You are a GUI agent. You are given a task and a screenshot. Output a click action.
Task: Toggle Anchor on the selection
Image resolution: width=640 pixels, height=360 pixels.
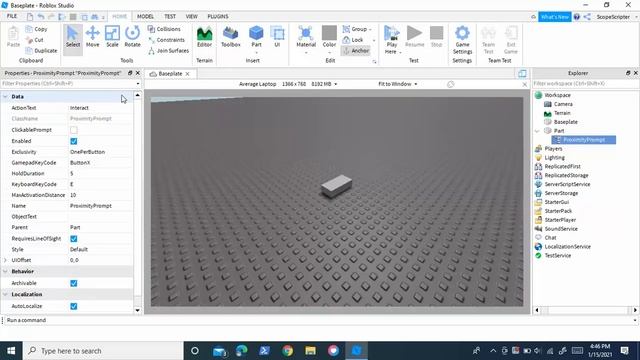coord(356,51)
